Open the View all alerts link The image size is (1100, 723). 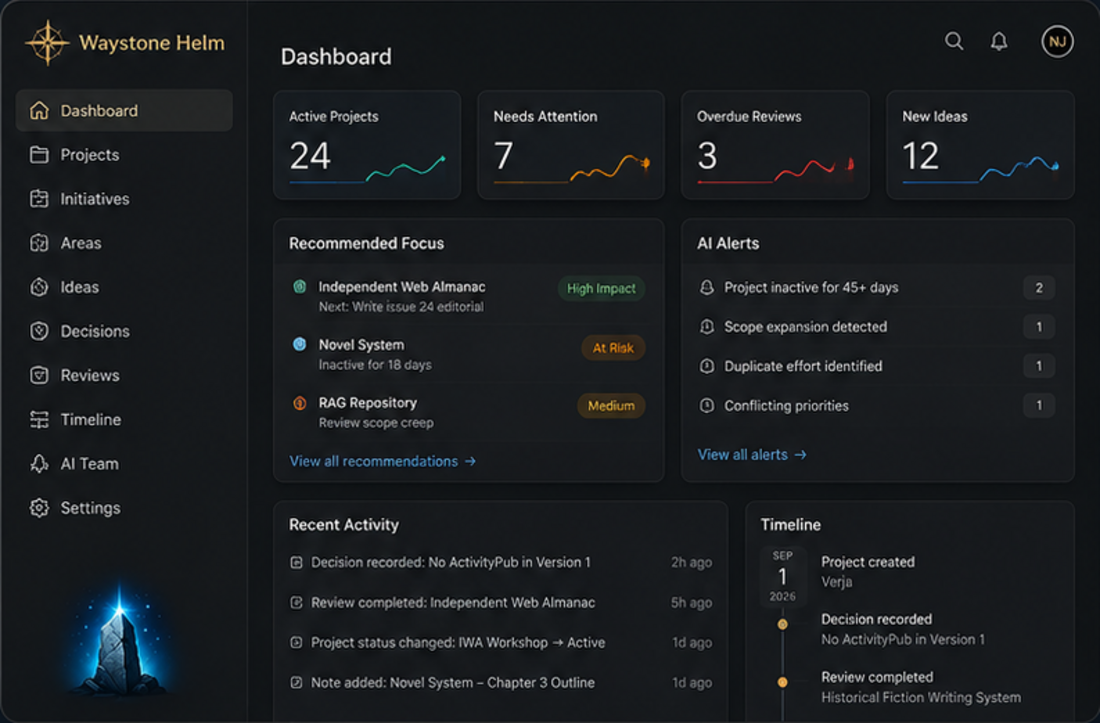coord(751,455)
